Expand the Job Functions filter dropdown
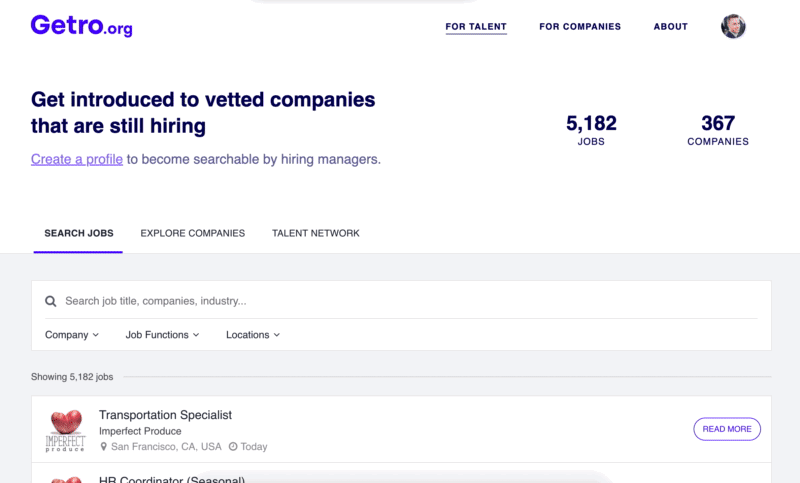 (162, 335)
